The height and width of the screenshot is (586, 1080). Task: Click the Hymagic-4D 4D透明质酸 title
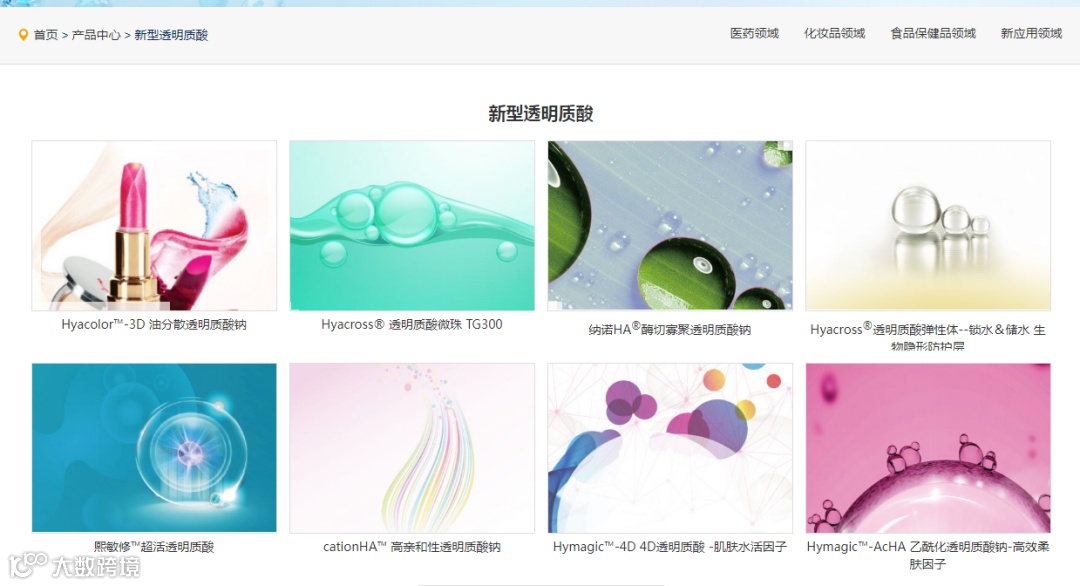[669, 547]
